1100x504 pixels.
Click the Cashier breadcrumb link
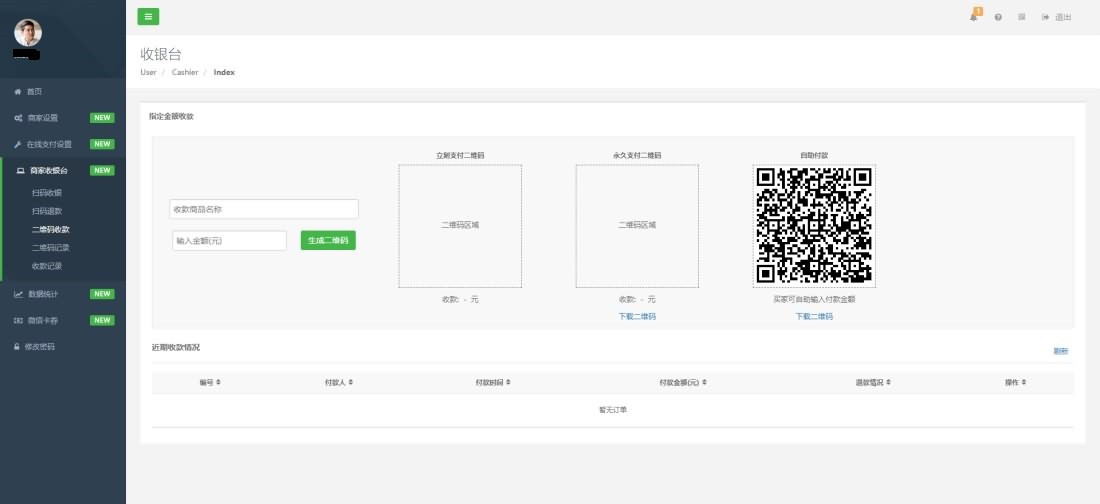(x=185, y=72)
